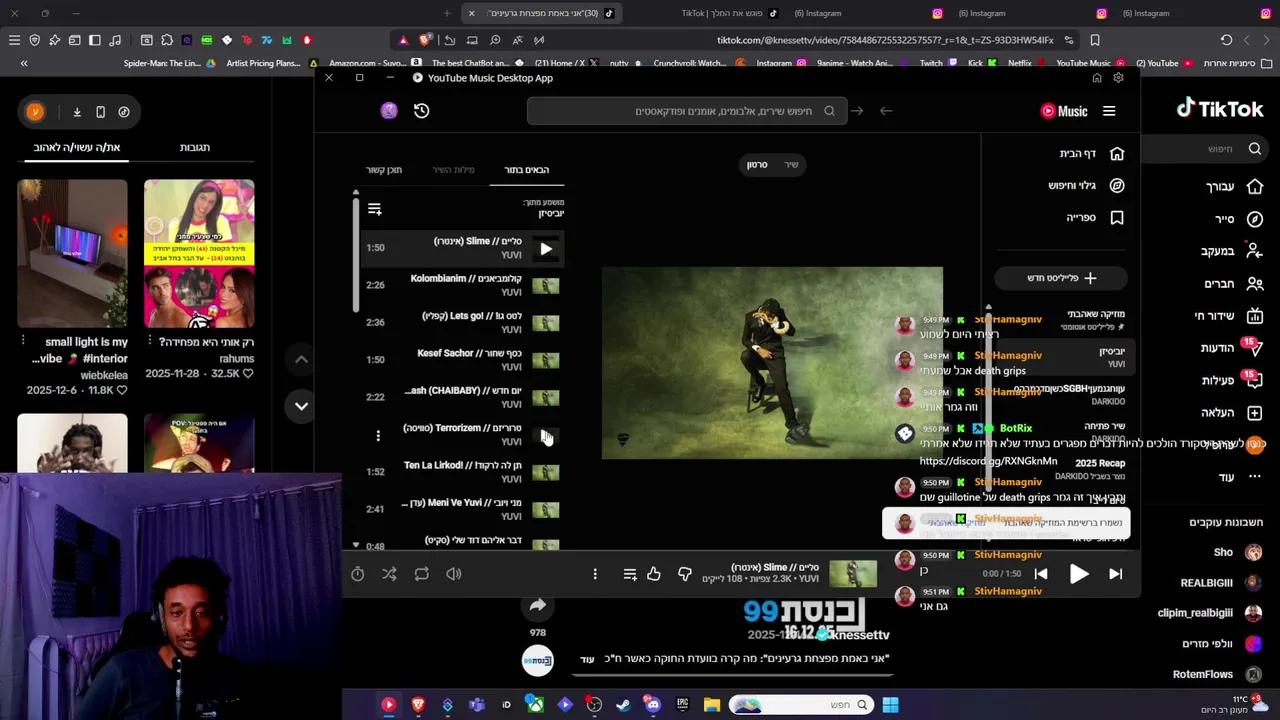Open File Explorer from the taskbar
The image size is (1280, 720).
click(x=712, y=705)
